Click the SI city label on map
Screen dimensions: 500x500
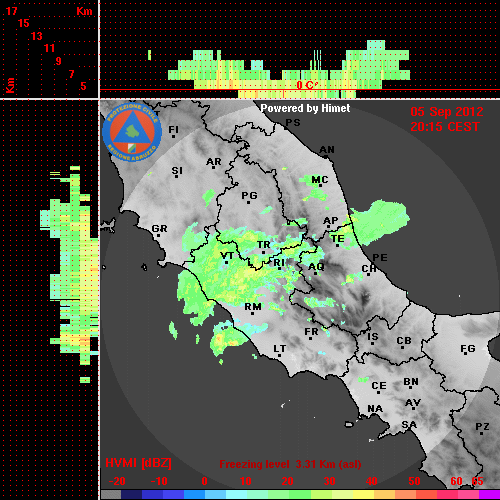177,171
